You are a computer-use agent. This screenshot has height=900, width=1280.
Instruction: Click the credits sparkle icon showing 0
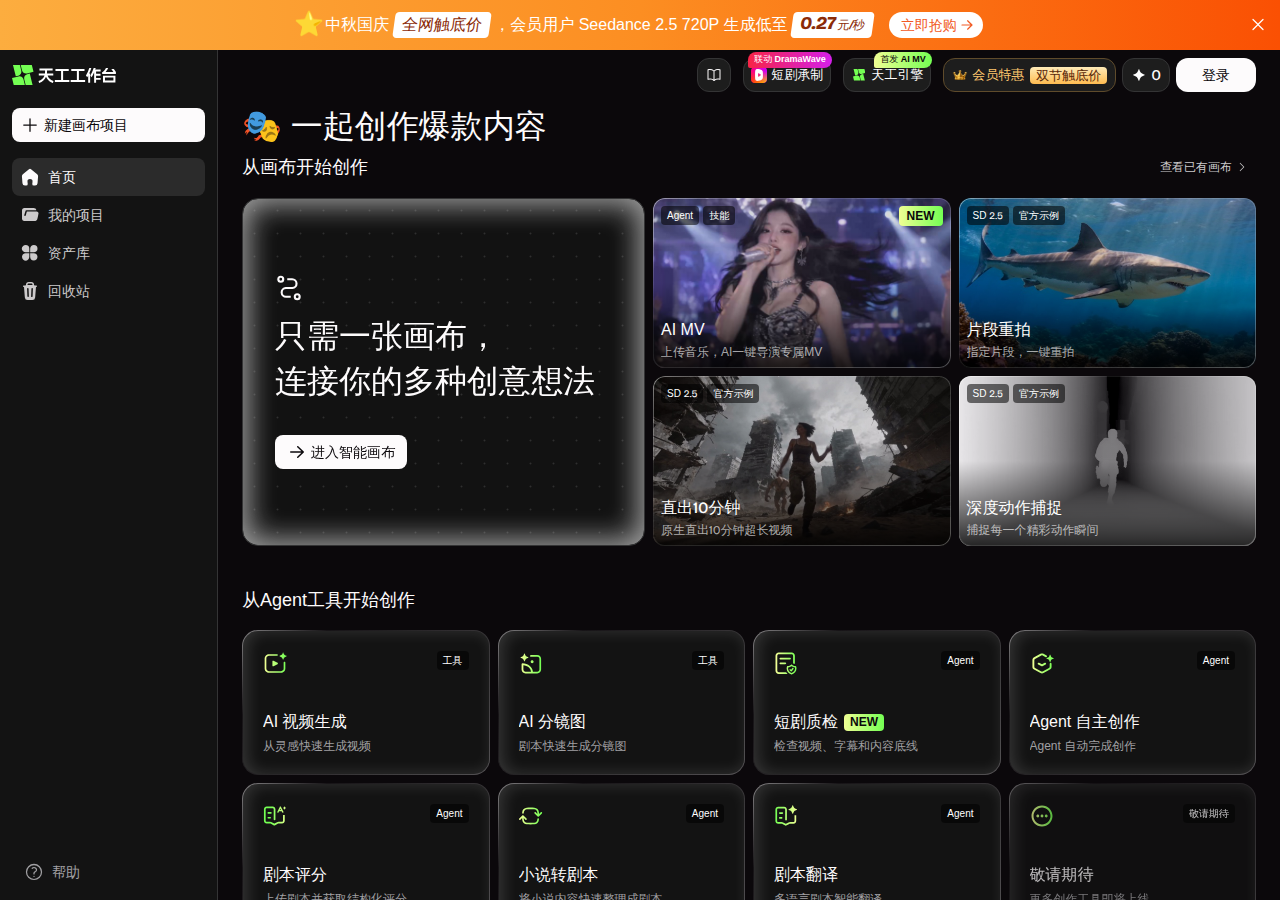click(1138, 75)
